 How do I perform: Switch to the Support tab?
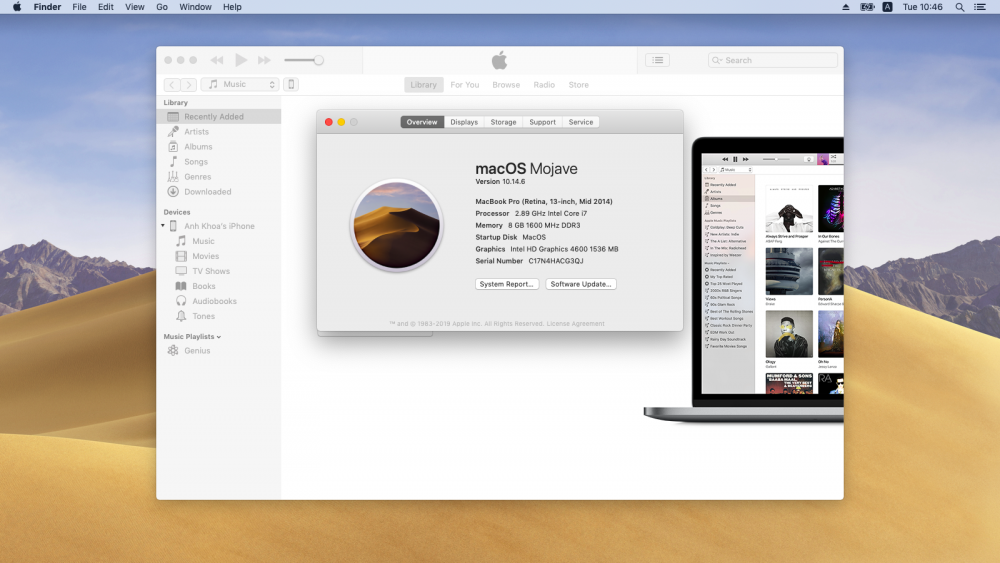click(542, 122)
